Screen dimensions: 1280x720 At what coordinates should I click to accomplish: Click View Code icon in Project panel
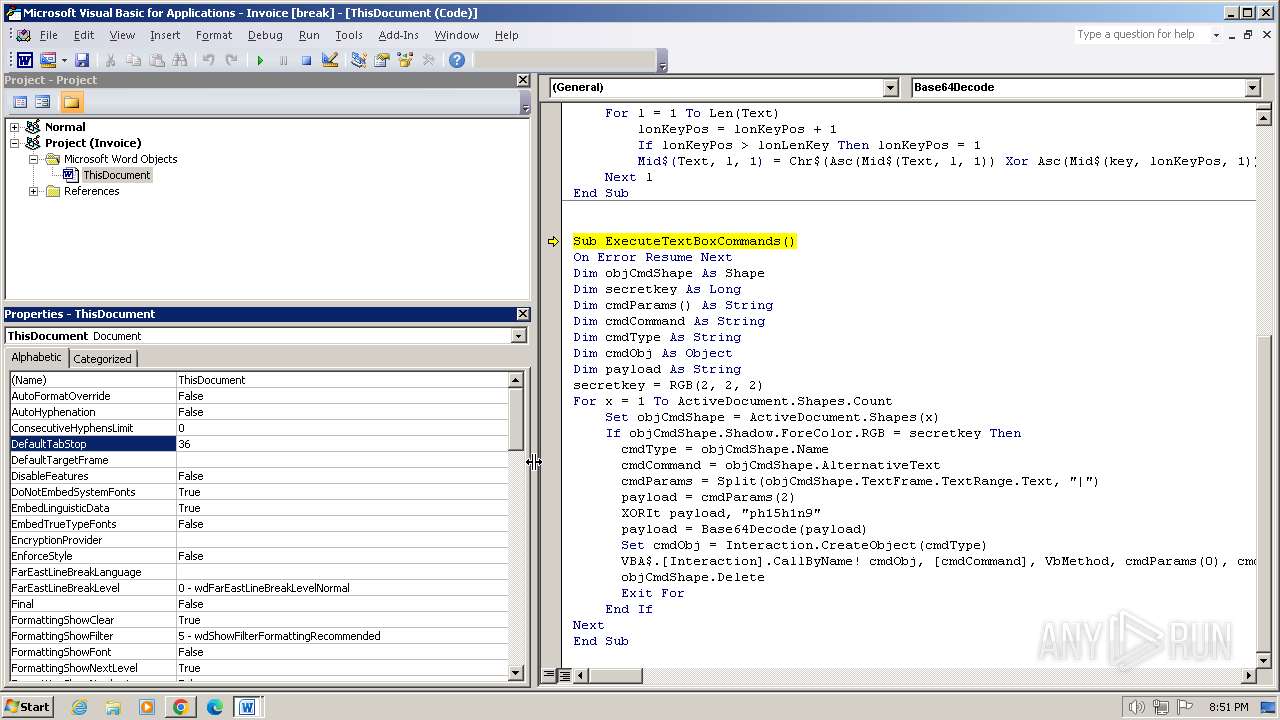click(x=20, y=102)
